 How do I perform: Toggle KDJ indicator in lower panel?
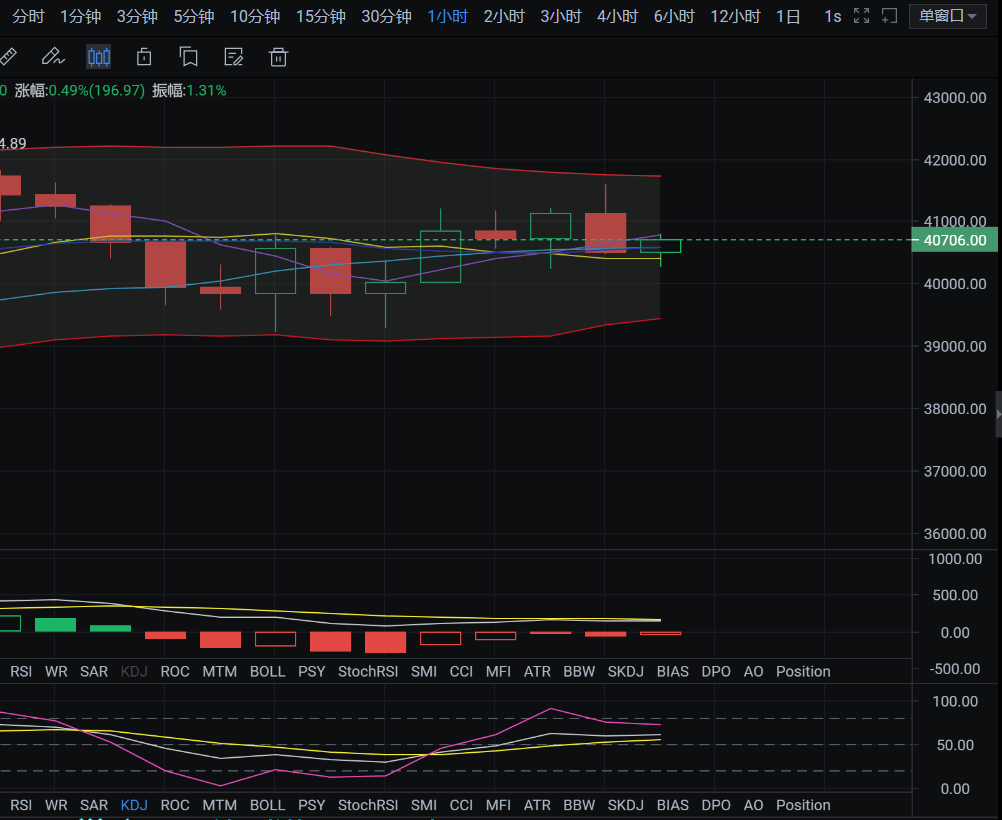coord(134,805)
